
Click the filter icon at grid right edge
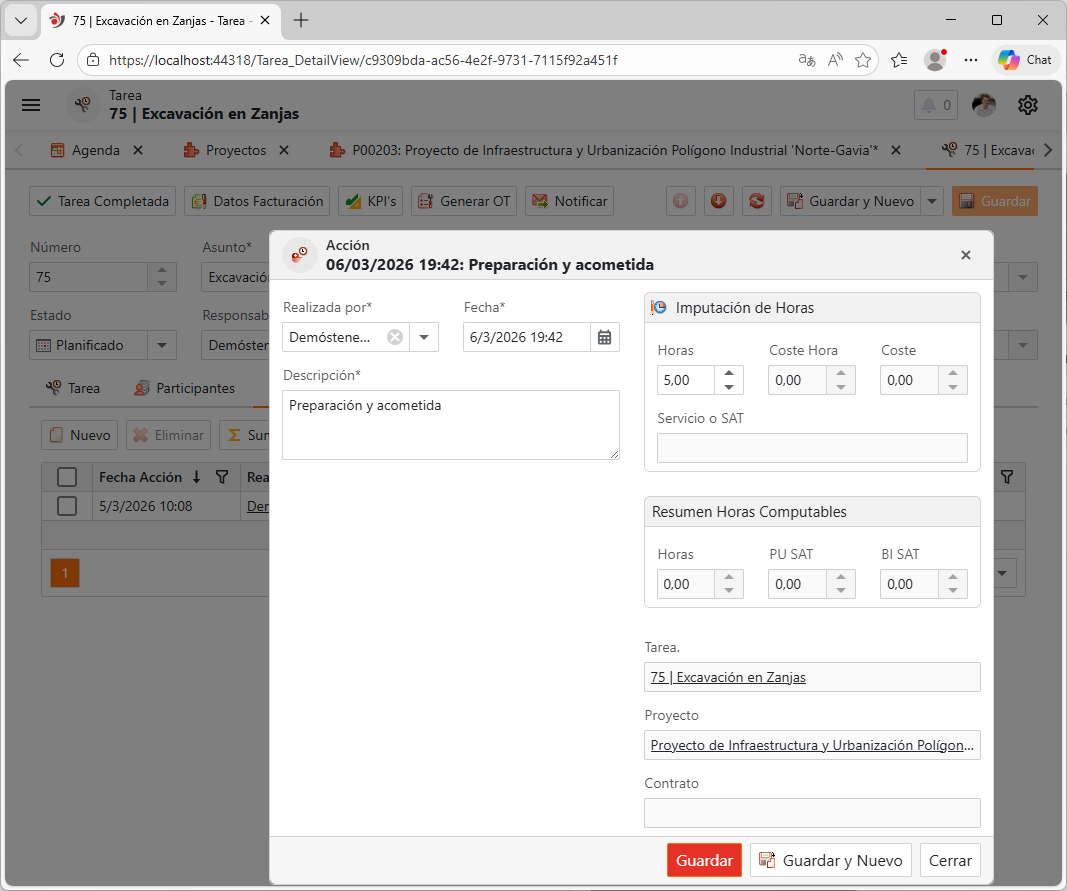click(1007, 477)
